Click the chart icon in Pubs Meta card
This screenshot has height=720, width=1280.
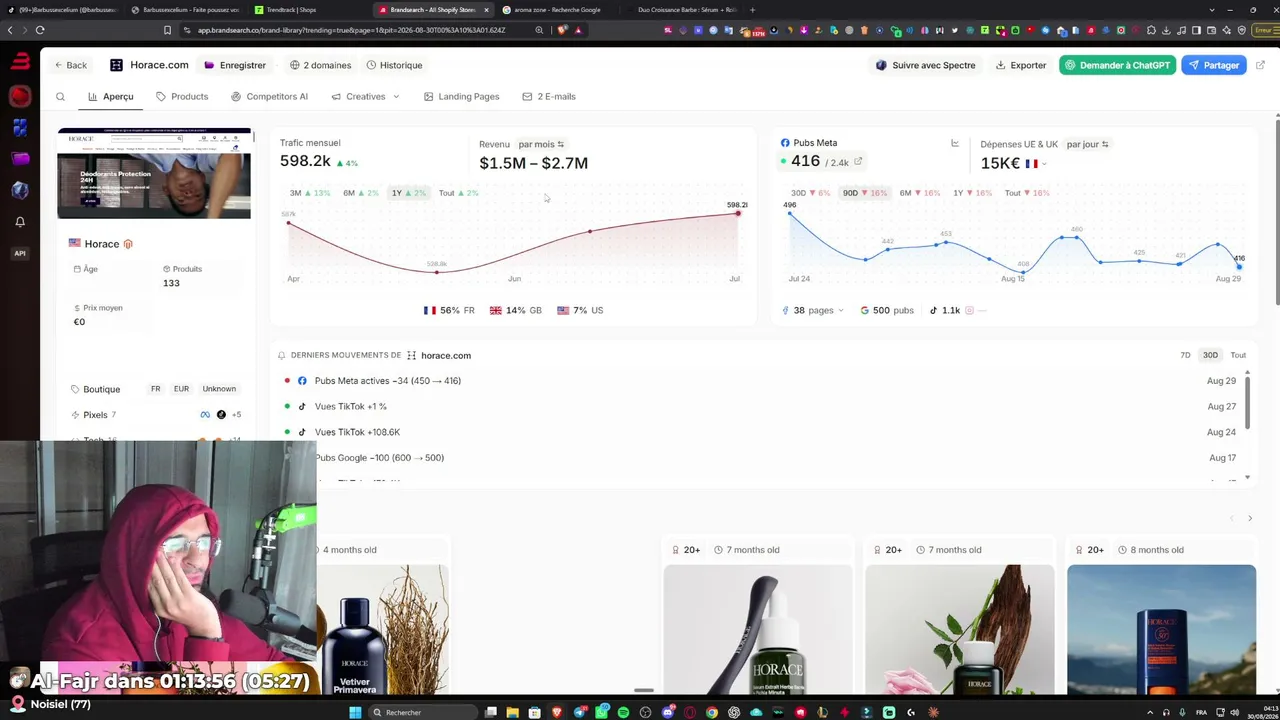954,144
